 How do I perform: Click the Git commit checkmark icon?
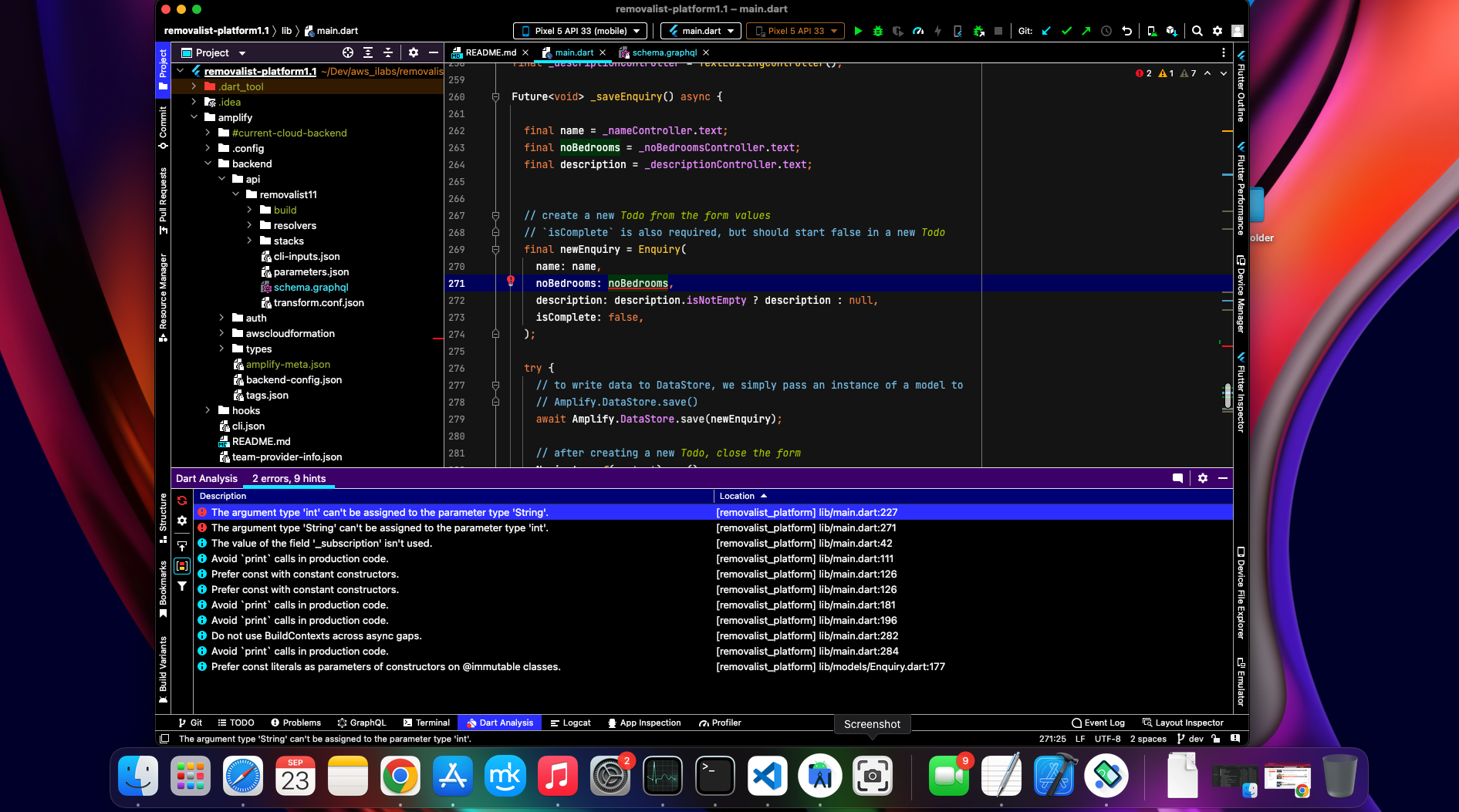pos(1066,31)
